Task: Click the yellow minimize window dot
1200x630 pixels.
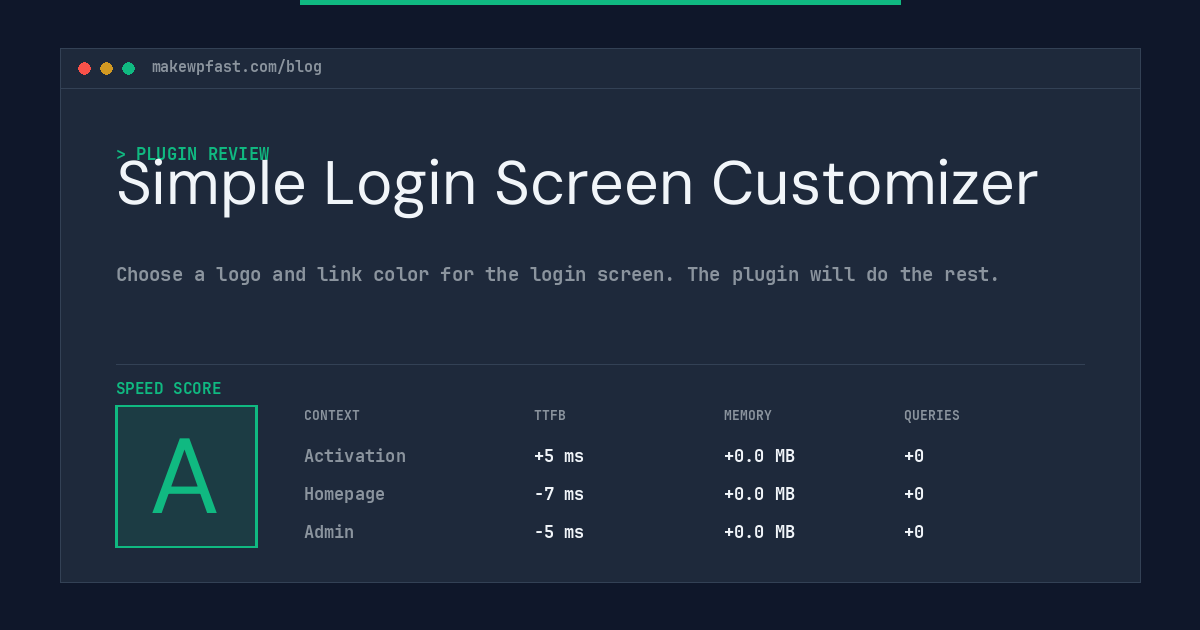Action: 106,68
